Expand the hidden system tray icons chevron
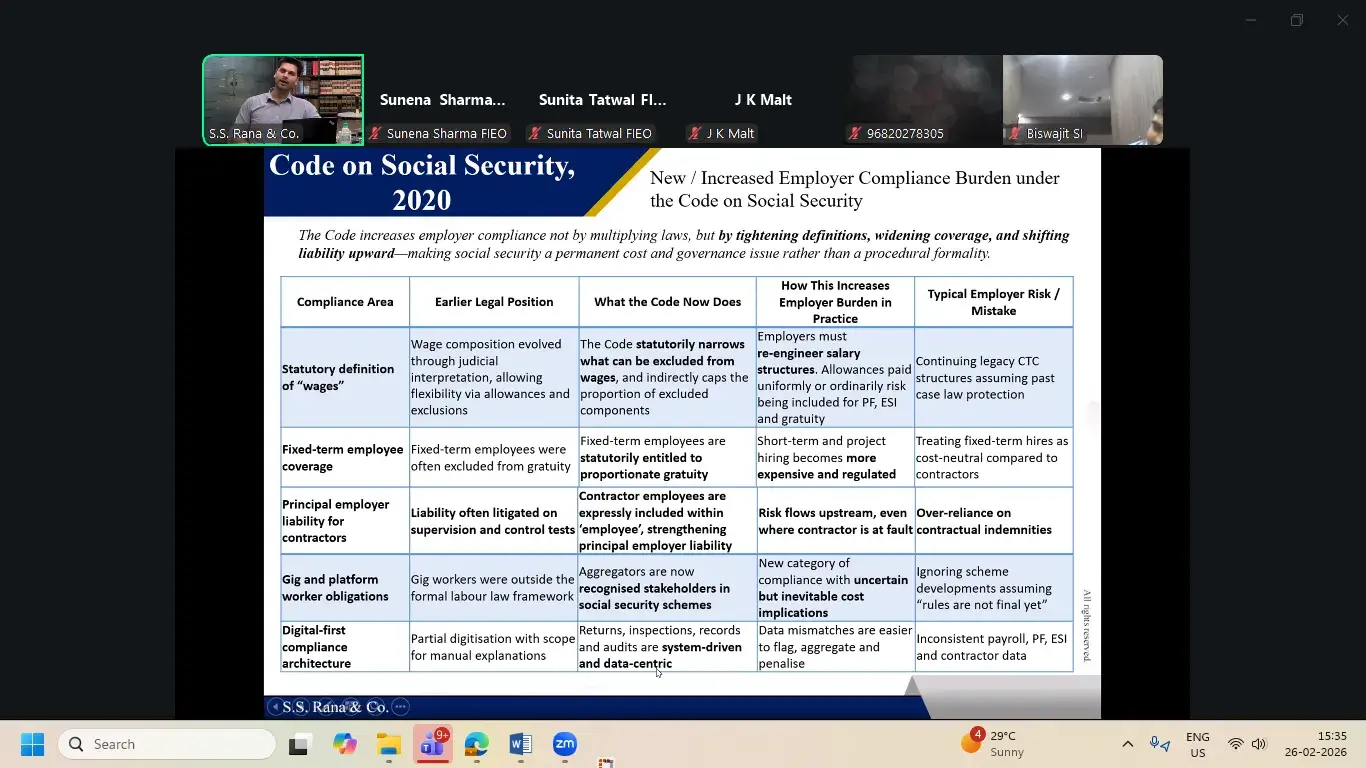1366x768 pixels. [x=1127, y=744]
